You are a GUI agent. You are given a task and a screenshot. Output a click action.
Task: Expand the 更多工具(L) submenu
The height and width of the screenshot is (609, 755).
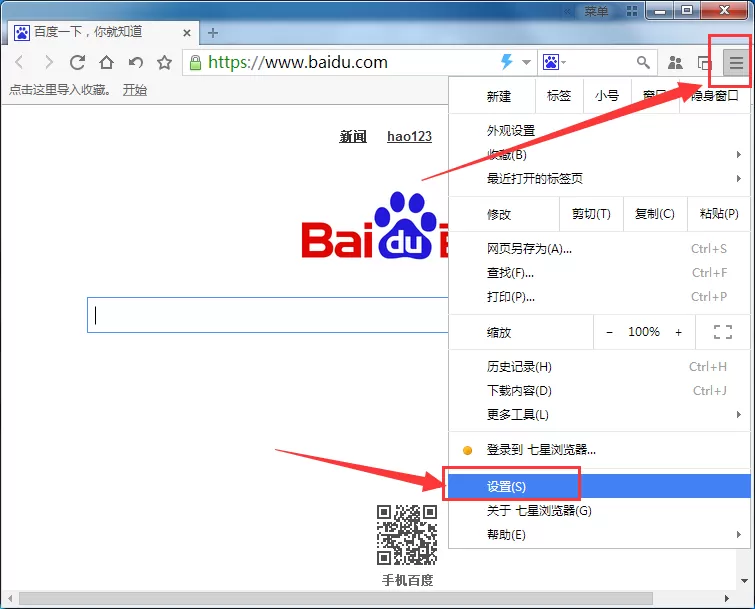[599, 415]
